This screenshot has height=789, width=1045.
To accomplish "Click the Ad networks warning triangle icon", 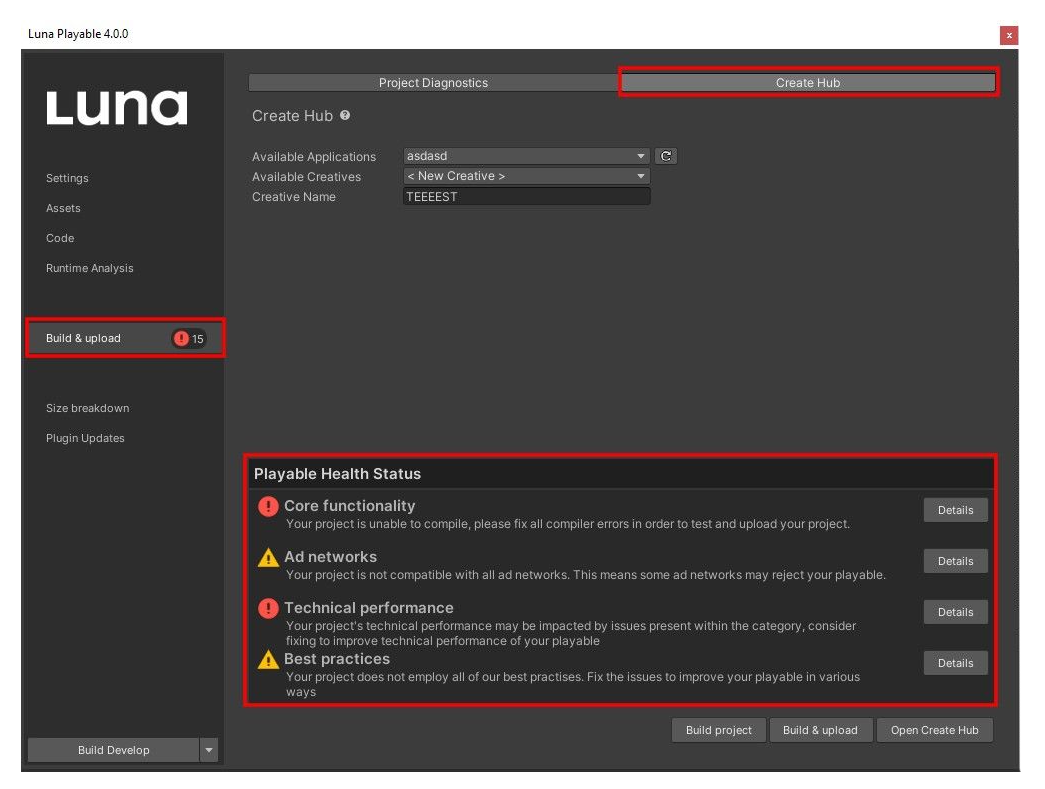I will (x=268, y=557).
